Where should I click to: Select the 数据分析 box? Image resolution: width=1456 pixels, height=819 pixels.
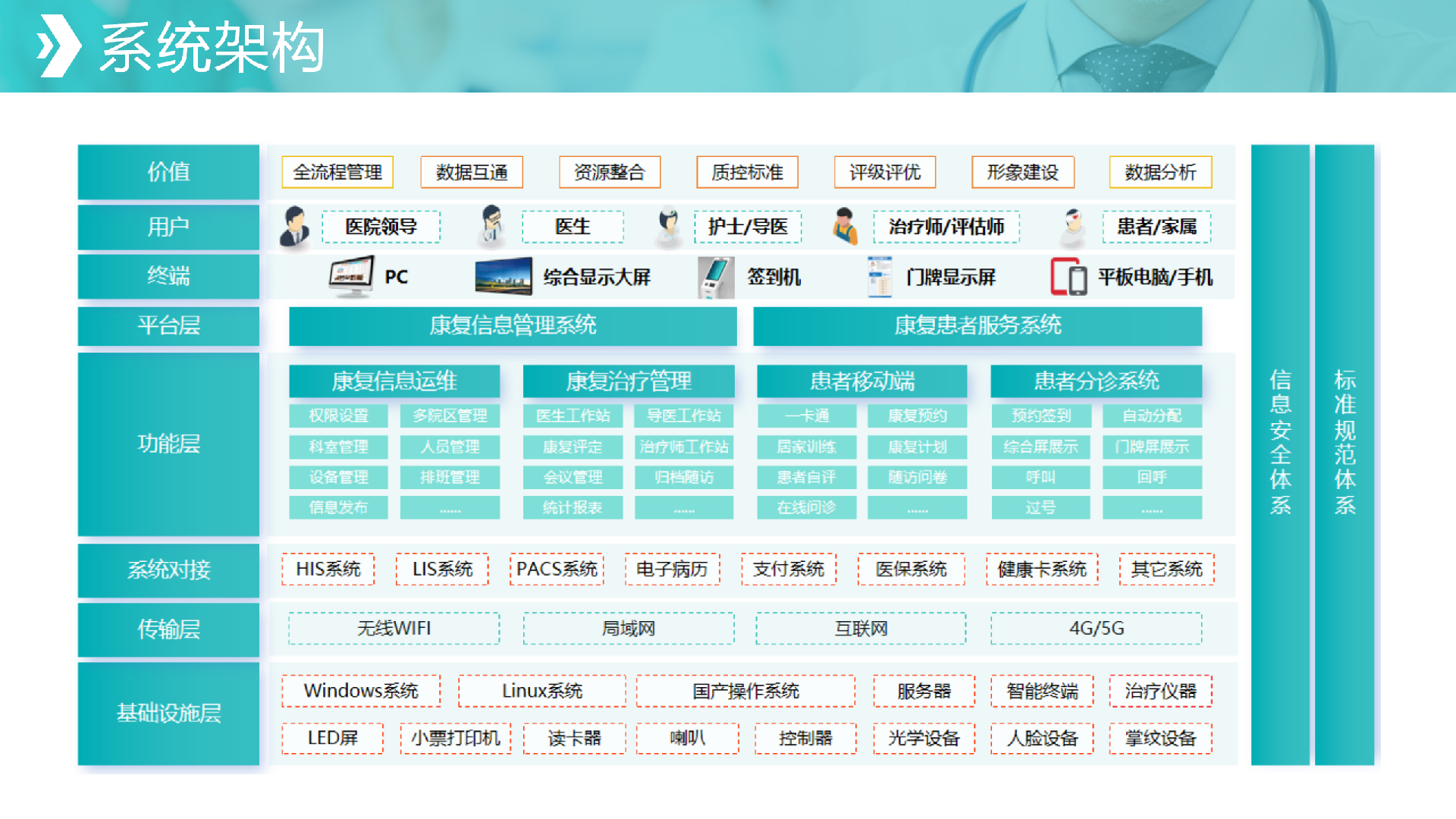pyautogui.click(x=1160, y=172)
